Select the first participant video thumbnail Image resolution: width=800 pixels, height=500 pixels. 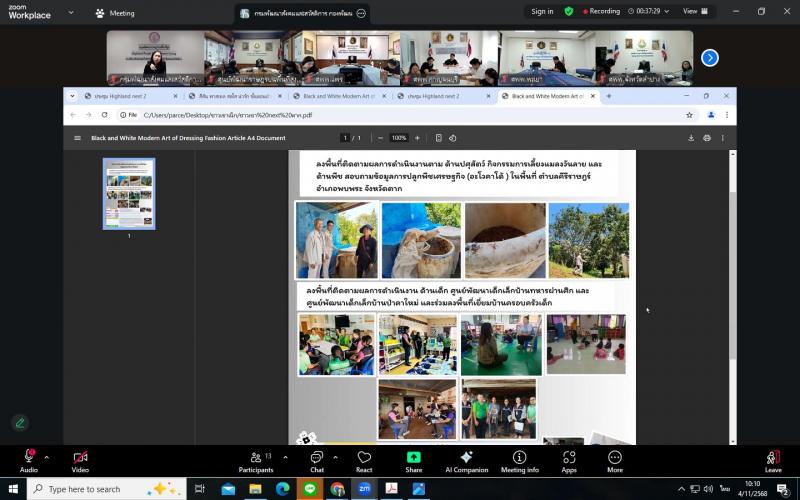(156, 58)
